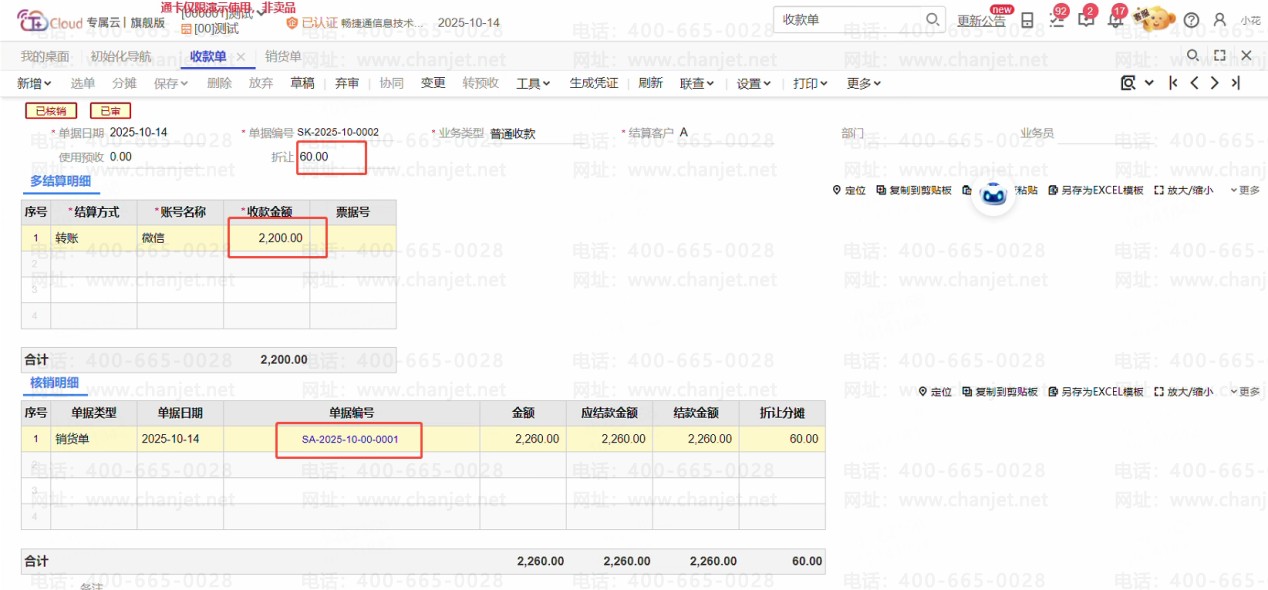The height and width of the screenshot is (590, 1268).
Task: Click 复制到剪贴板 in 核销明细 toolbar
Action: coord(1000,392)
